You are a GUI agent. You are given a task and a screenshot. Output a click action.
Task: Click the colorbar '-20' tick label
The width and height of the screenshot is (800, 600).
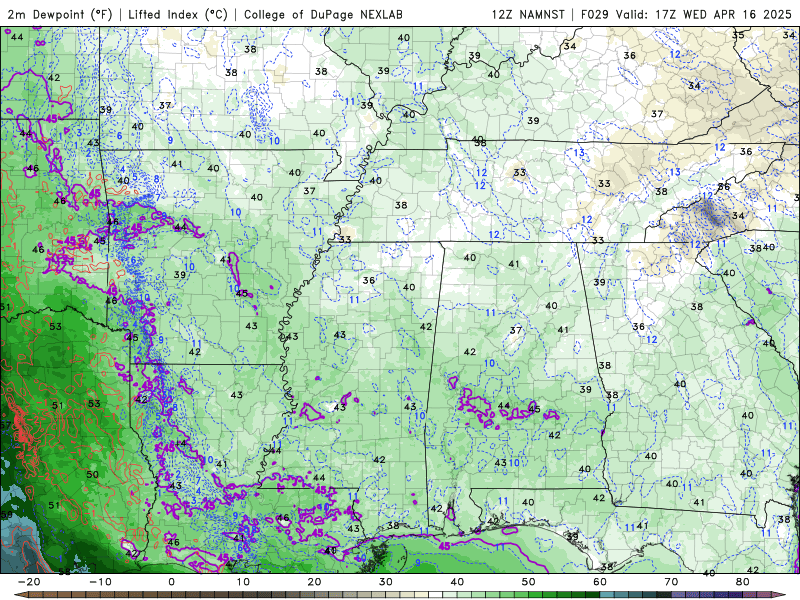pyautogui.click(x=29, y=582)
